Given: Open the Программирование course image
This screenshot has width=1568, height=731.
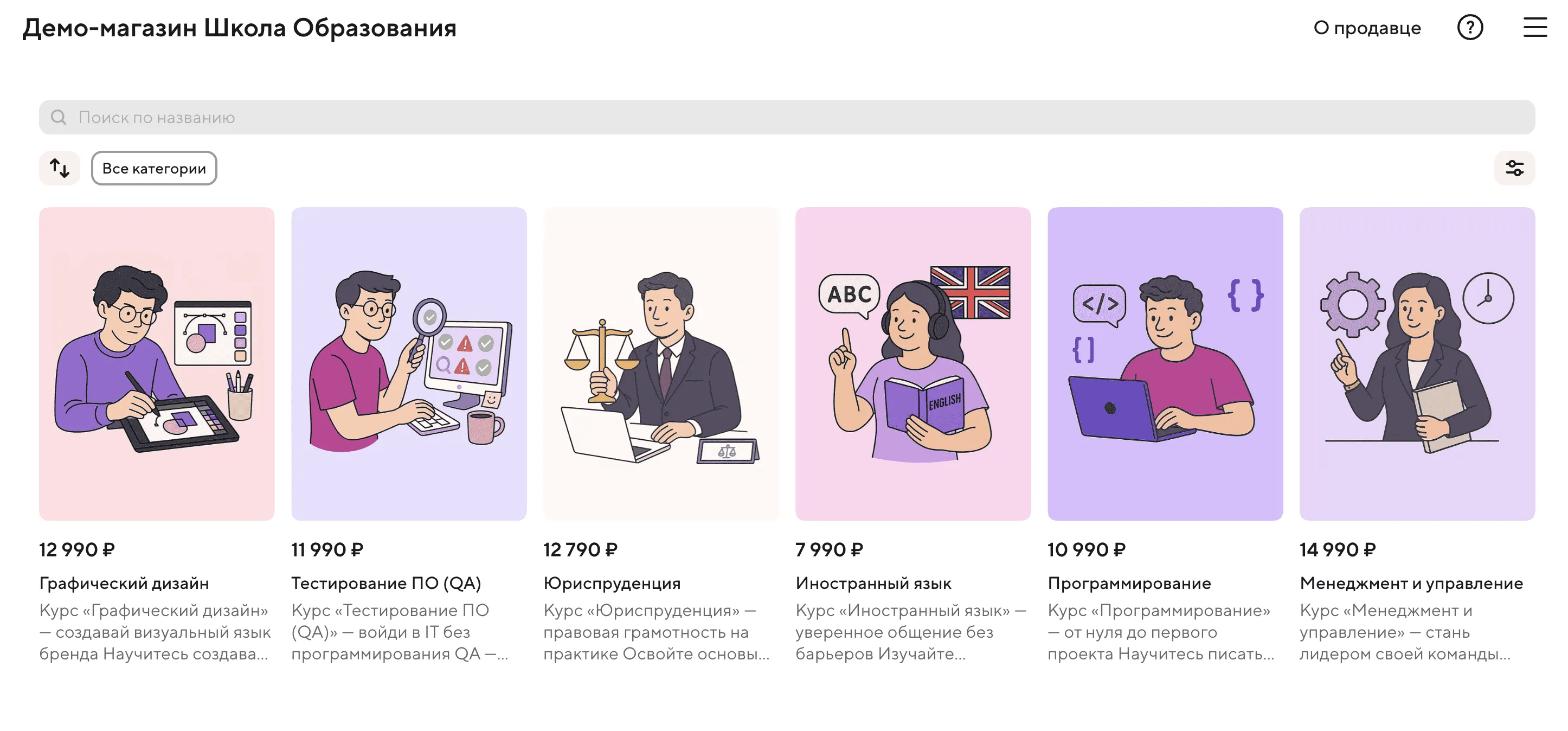Looking at the screenshot, I should pos(1165,364).
